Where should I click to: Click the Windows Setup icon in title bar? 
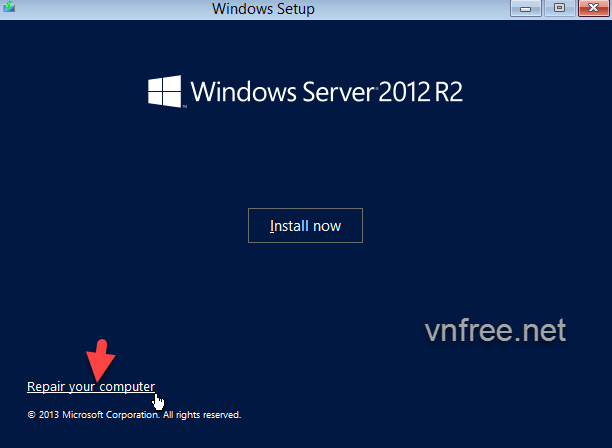click(x=8, y=9)
